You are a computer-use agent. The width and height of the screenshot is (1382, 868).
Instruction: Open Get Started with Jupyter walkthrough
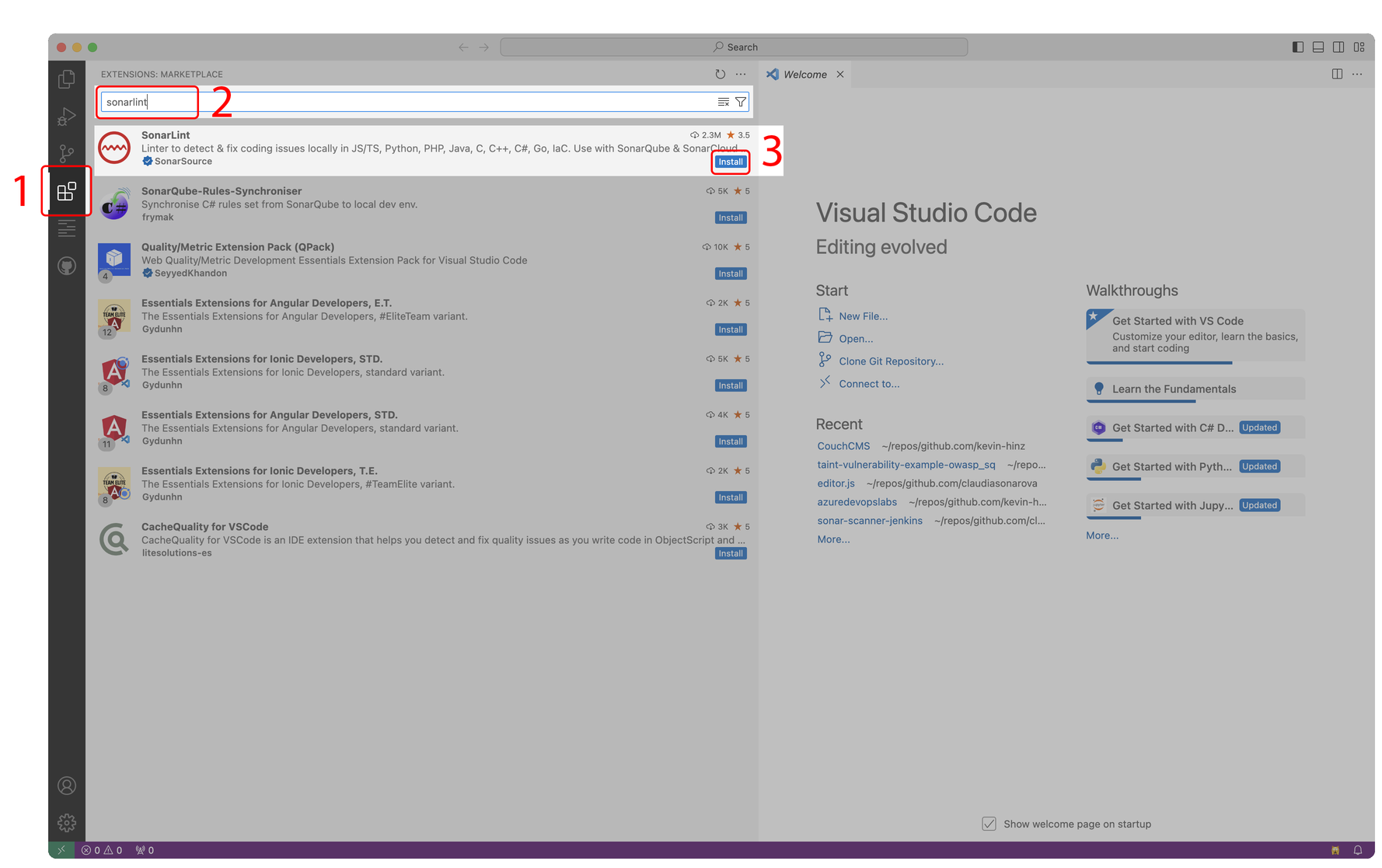1195,506
